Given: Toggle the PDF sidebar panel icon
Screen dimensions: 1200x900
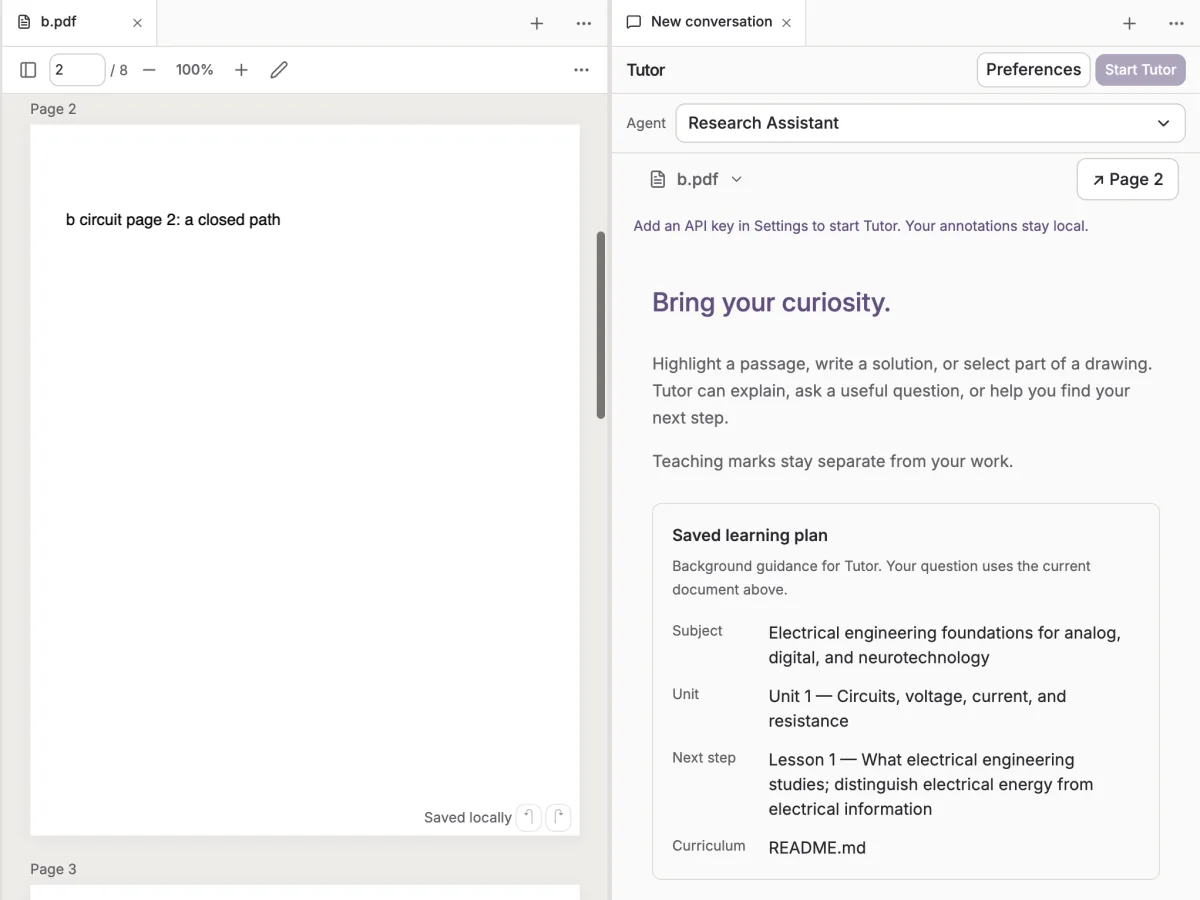Looking at the screenshot, I should point(28,70).
